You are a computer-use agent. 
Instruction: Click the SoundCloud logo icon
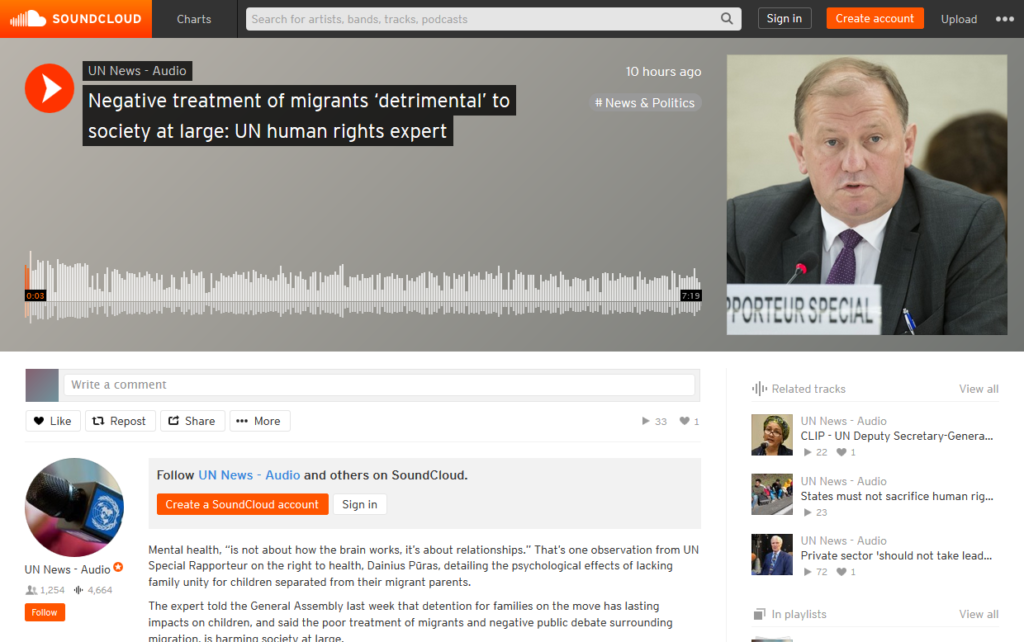coord(27,18)
